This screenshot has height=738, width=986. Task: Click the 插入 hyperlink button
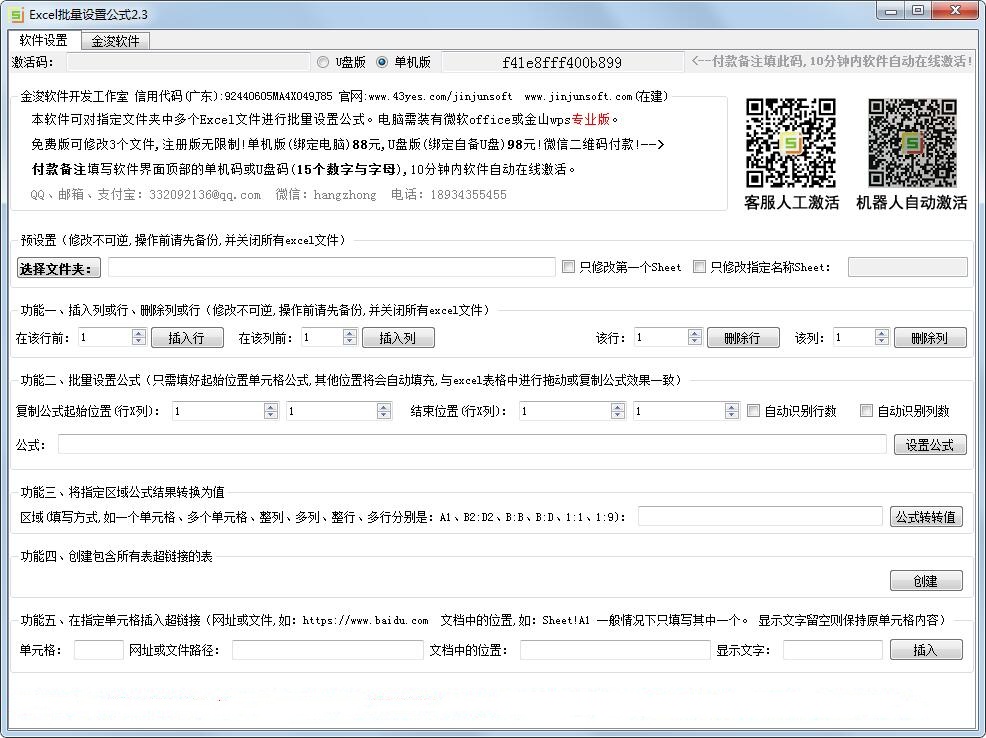(926, 649)
